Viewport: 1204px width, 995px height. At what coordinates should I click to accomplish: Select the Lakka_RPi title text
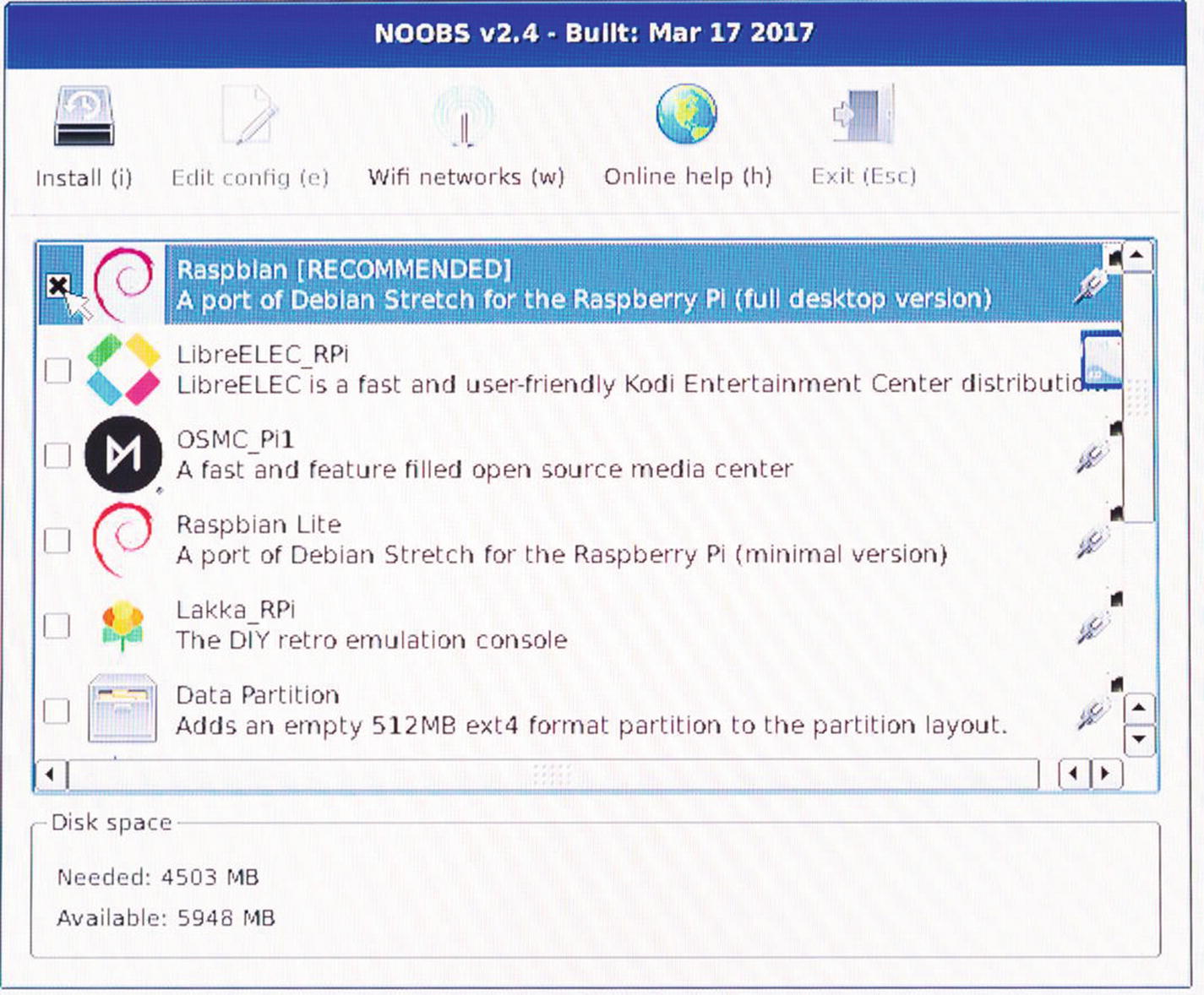tap(236, 610)
